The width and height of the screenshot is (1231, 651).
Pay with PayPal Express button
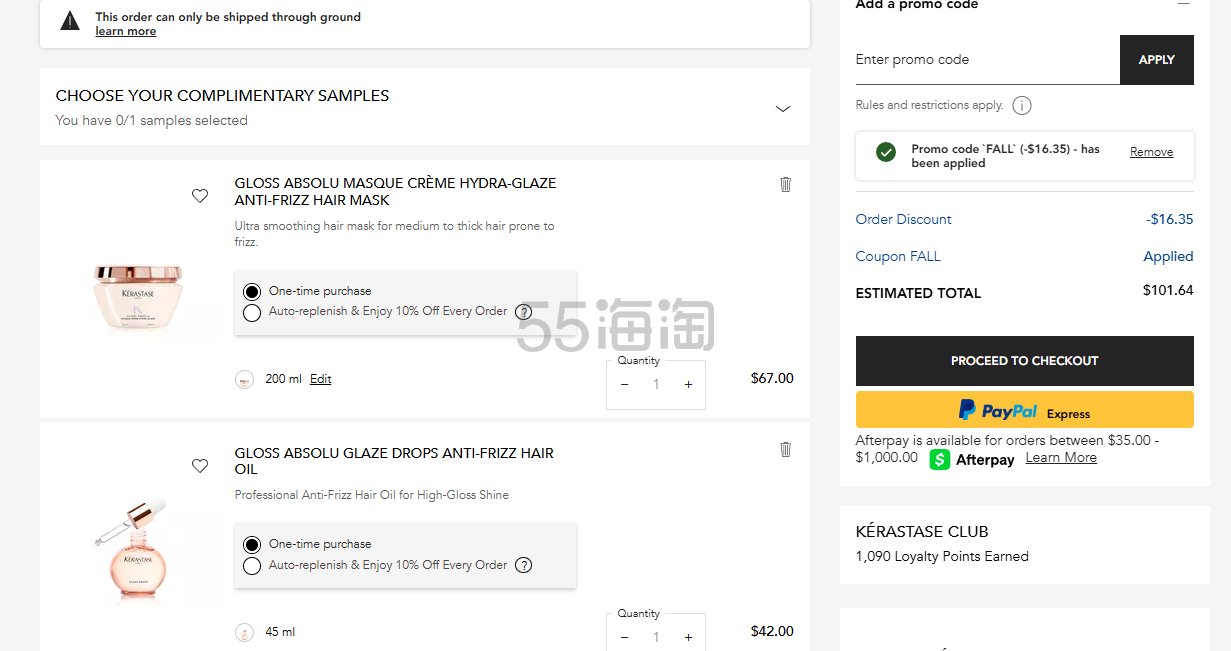click(x=1025, y=410)
